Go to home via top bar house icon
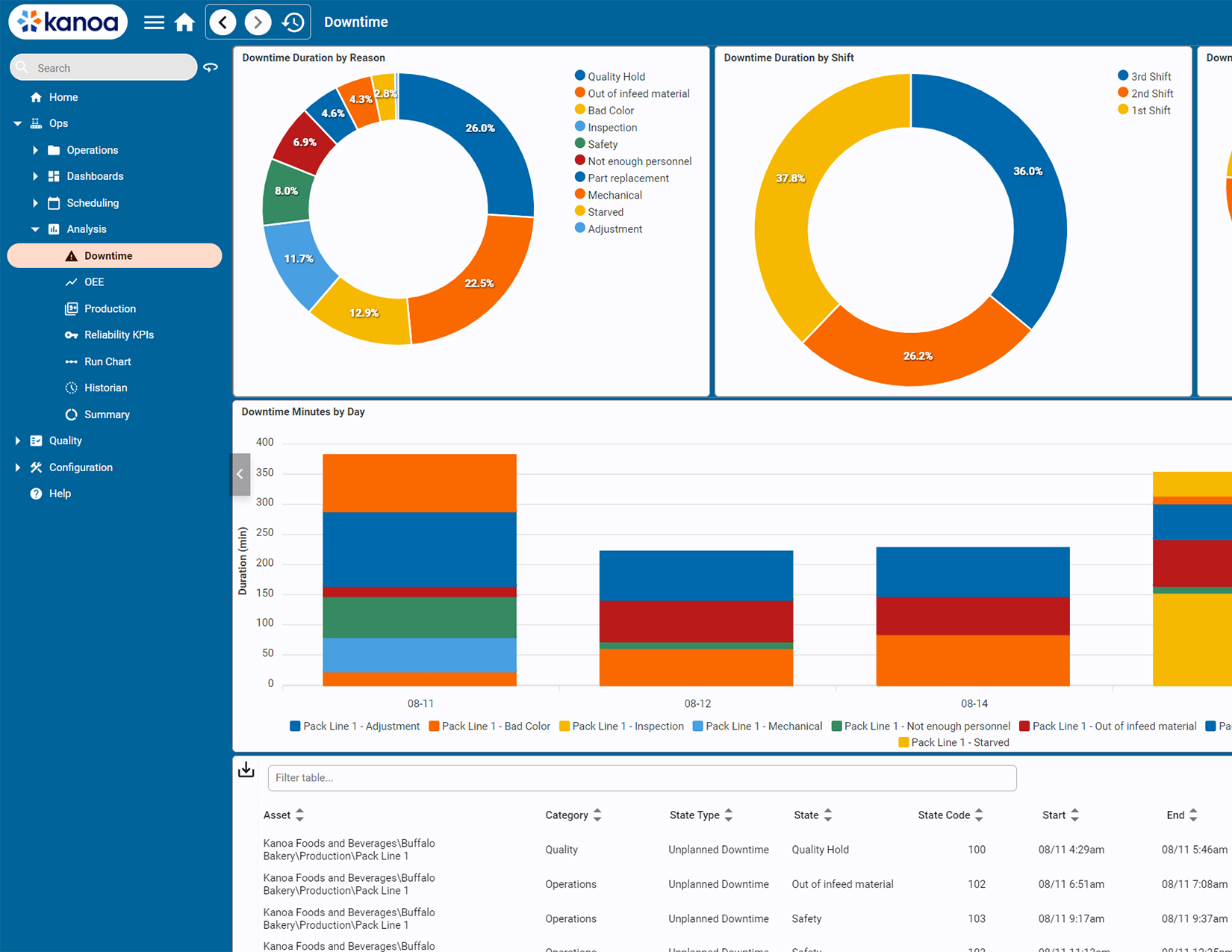The height and width of the screenshot is (952, 1232). tap(184, 22)
